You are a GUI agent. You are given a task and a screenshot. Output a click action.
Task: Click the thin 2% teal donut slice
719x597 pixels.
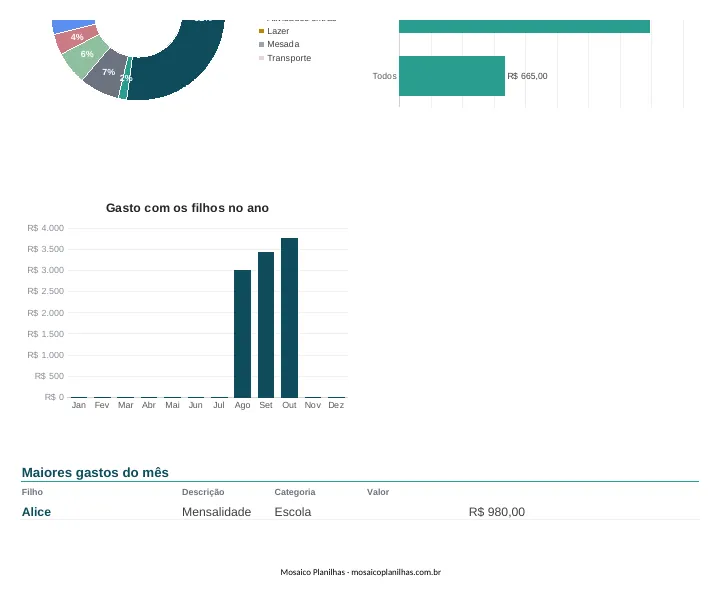[125, 78]
